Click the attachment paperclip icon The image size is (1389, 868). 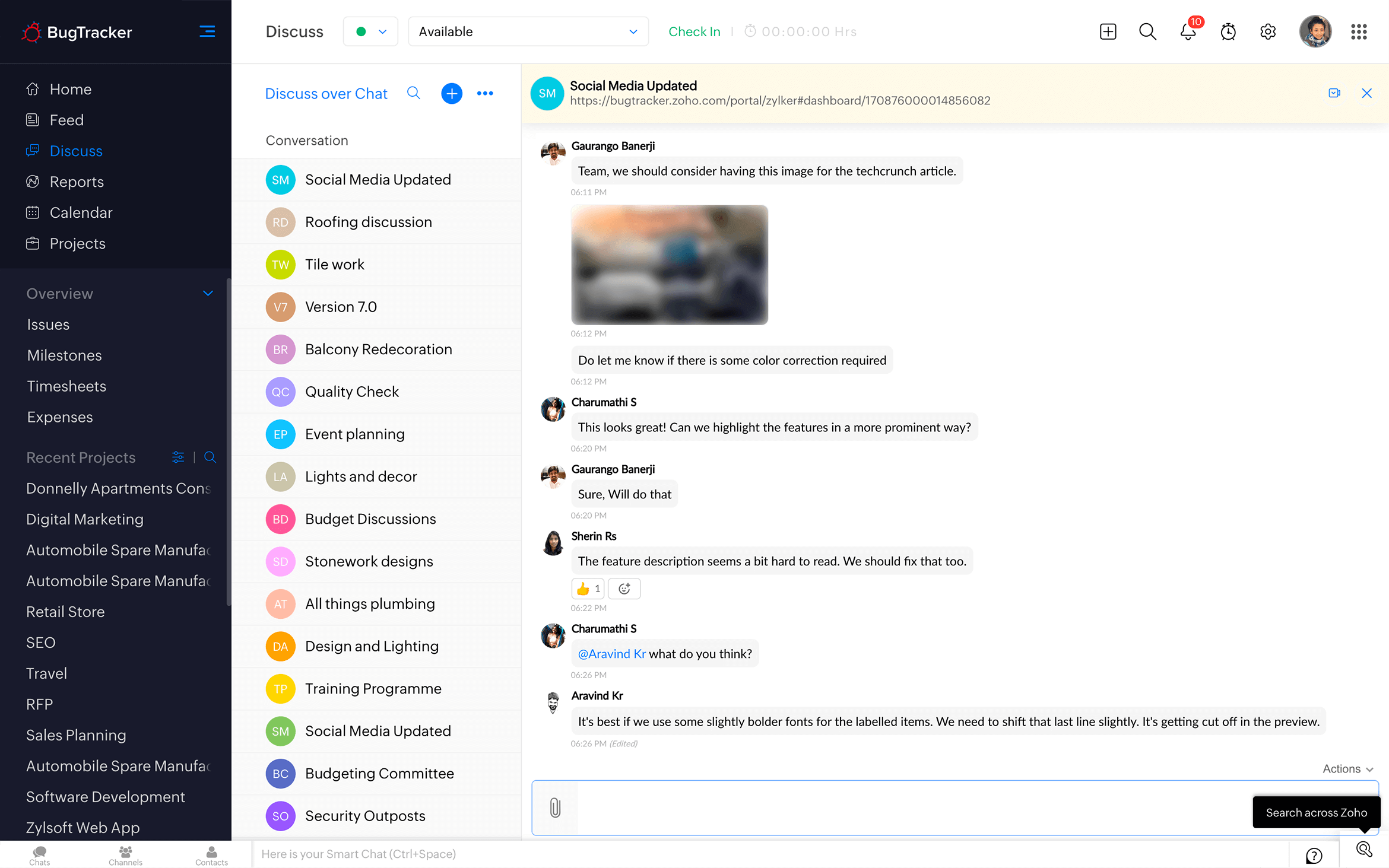coord(555,807)
